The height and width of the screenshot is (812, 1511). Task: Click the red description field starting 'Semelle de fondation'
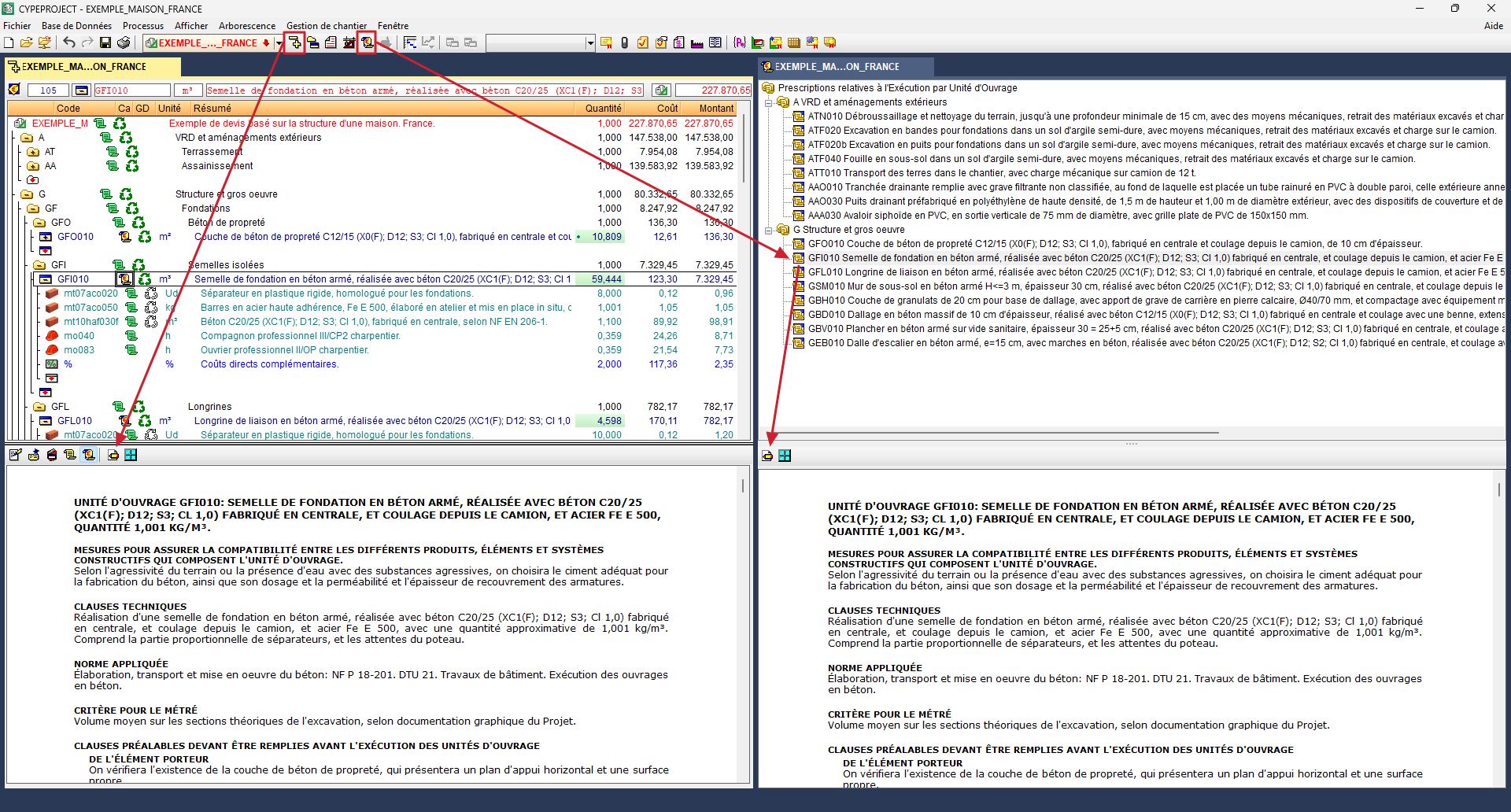pos(425,90)
